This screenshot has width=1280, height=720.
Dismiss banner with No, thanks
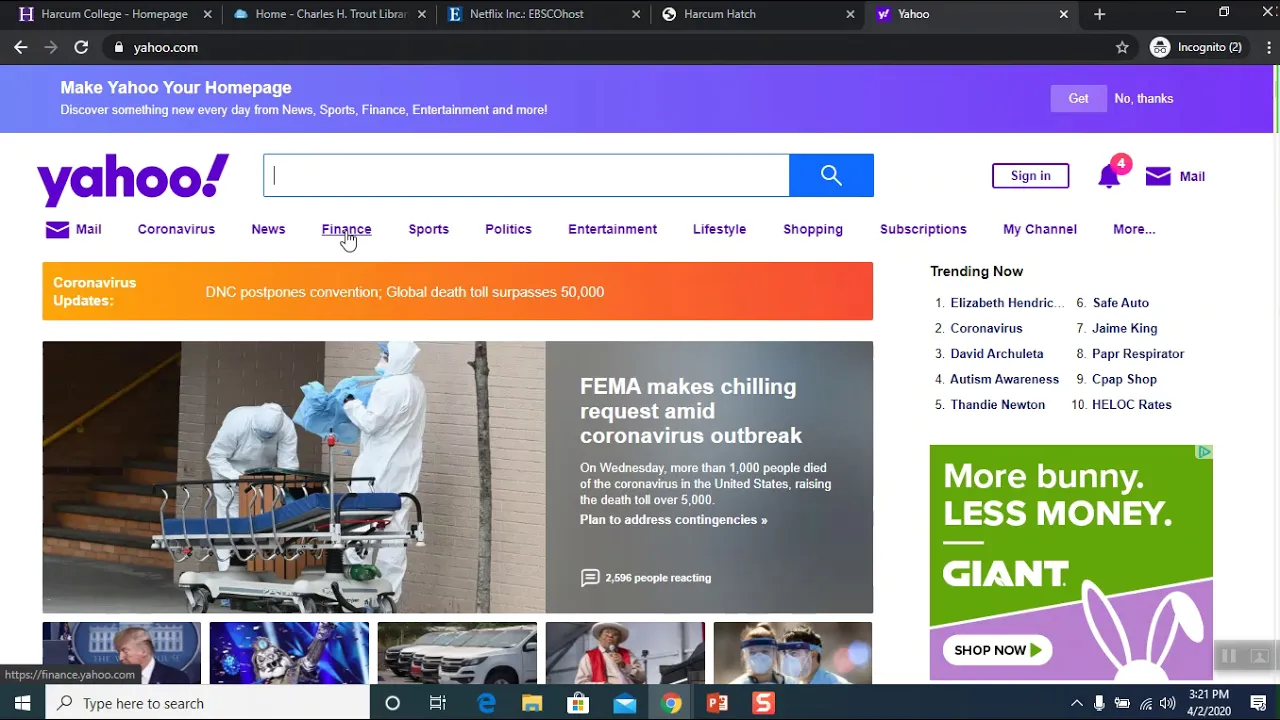click(1144, 98)
